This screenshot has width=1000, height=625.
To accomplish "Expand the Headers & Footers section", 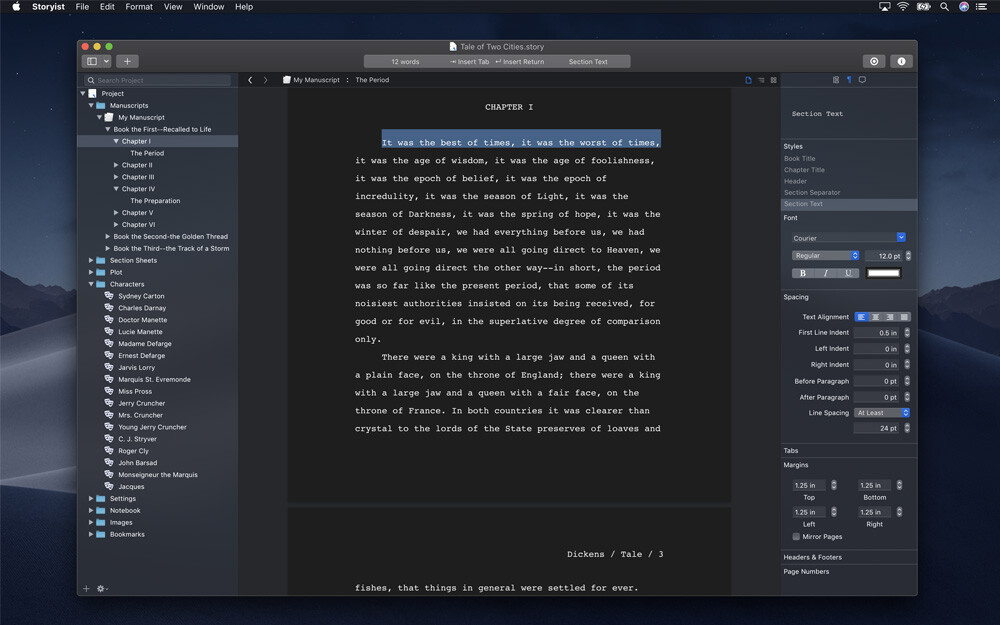I will 812,557.
